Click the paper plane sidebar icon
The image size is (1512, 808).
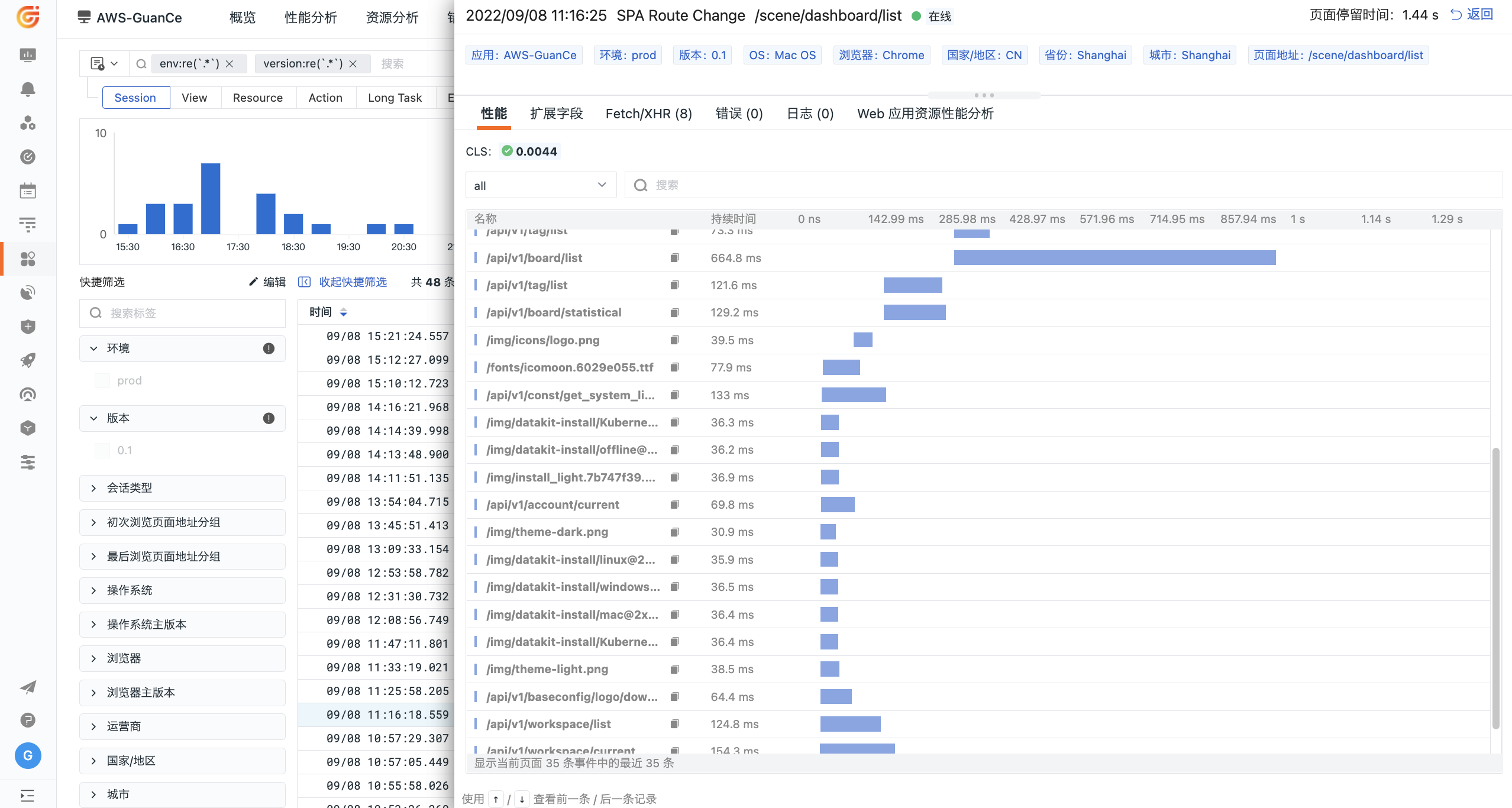(28, 687)
